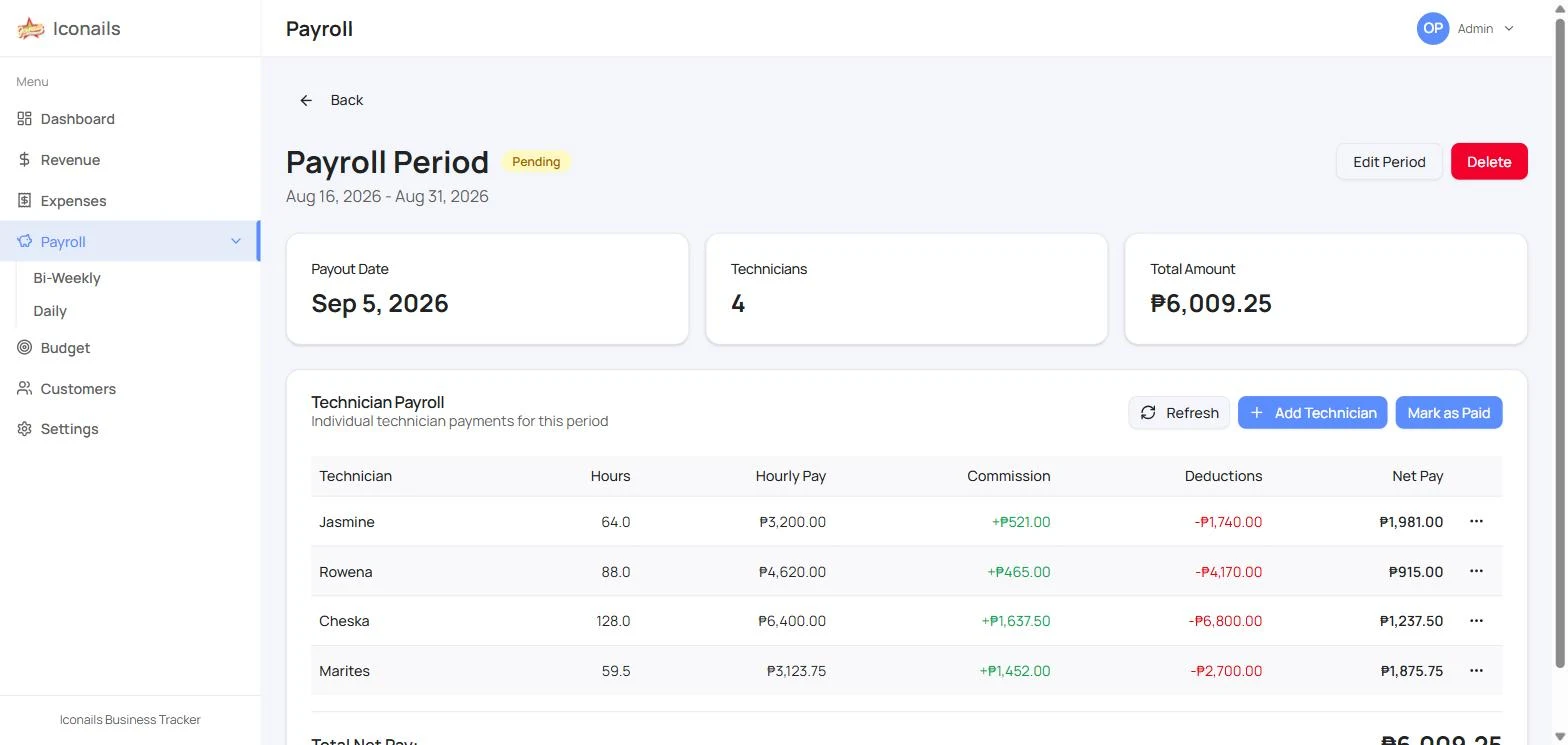Click the Hourly Pay column header
Viewport: 1568px width, 745px height.
(x=790, y=476)
